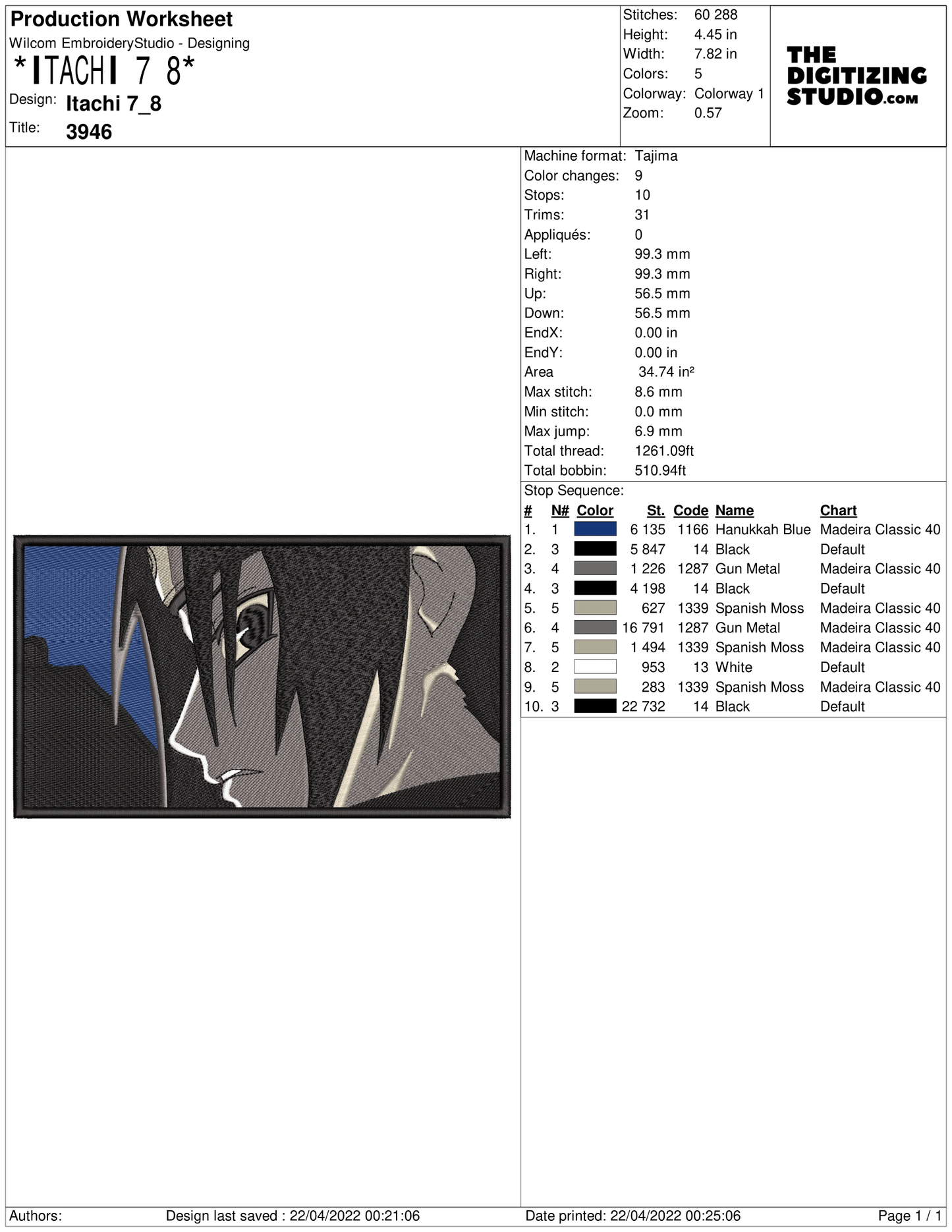
Task: Click the height value '4.45 in'
Action: pyautogui.click(x=715, y=34)
